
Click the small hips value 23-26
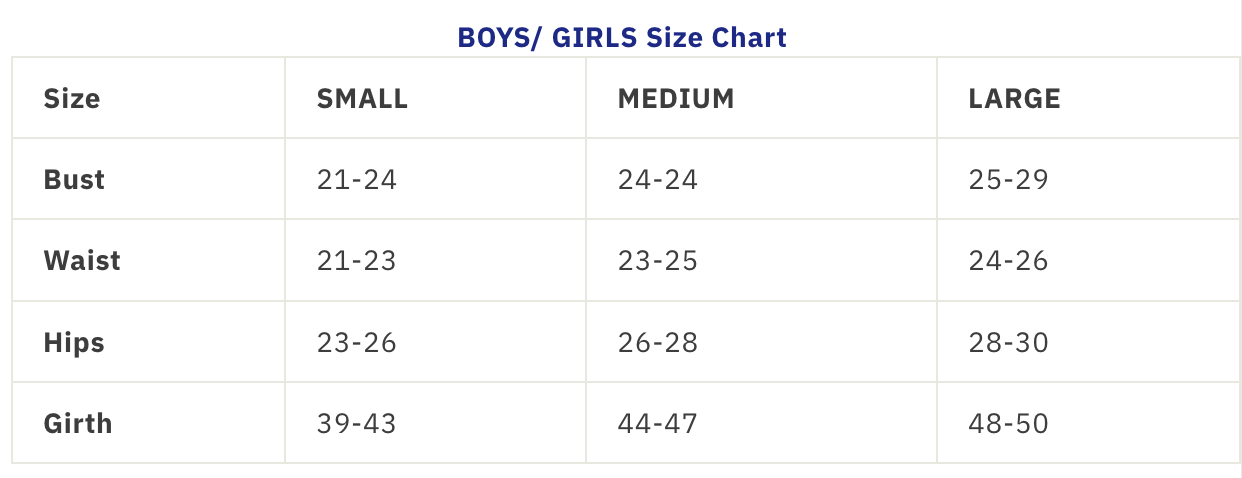tap(357, 343)
